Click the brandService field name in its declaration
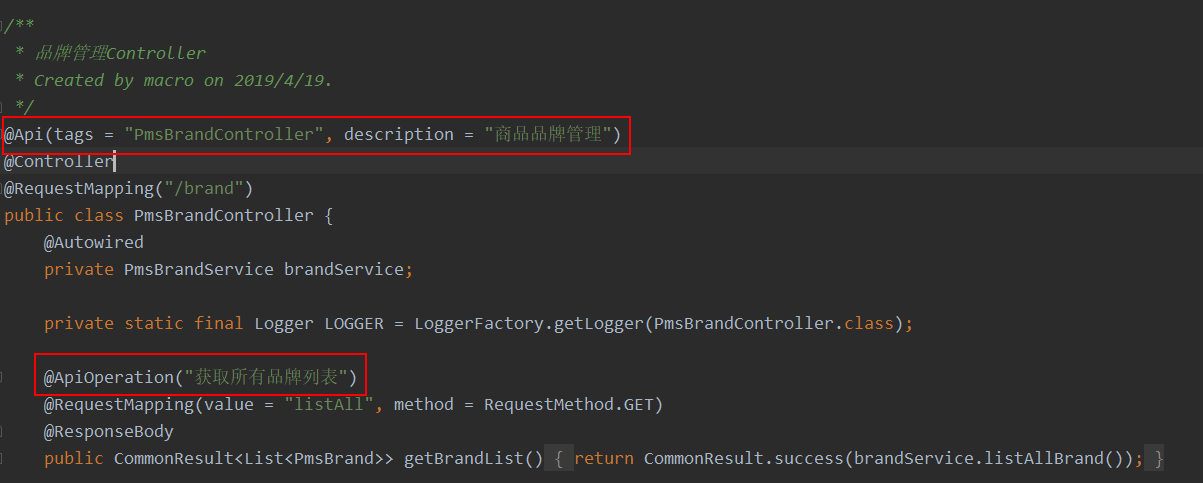 (343, 269)
